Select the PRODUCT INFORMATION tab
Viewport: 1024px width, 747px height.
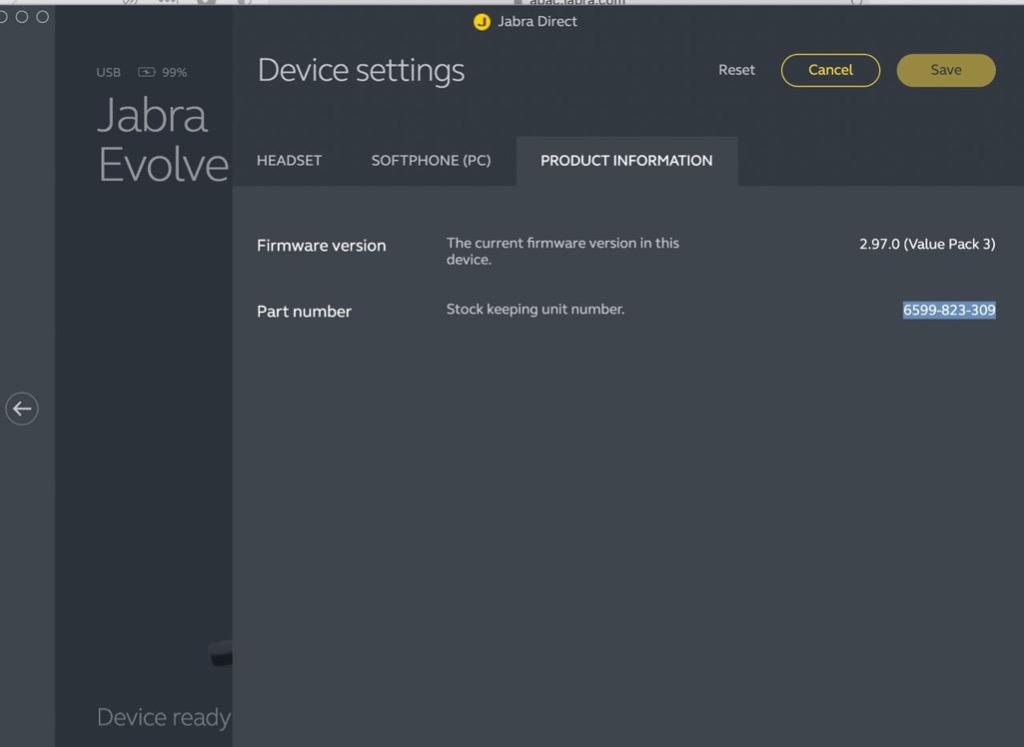tap(626, 161)
